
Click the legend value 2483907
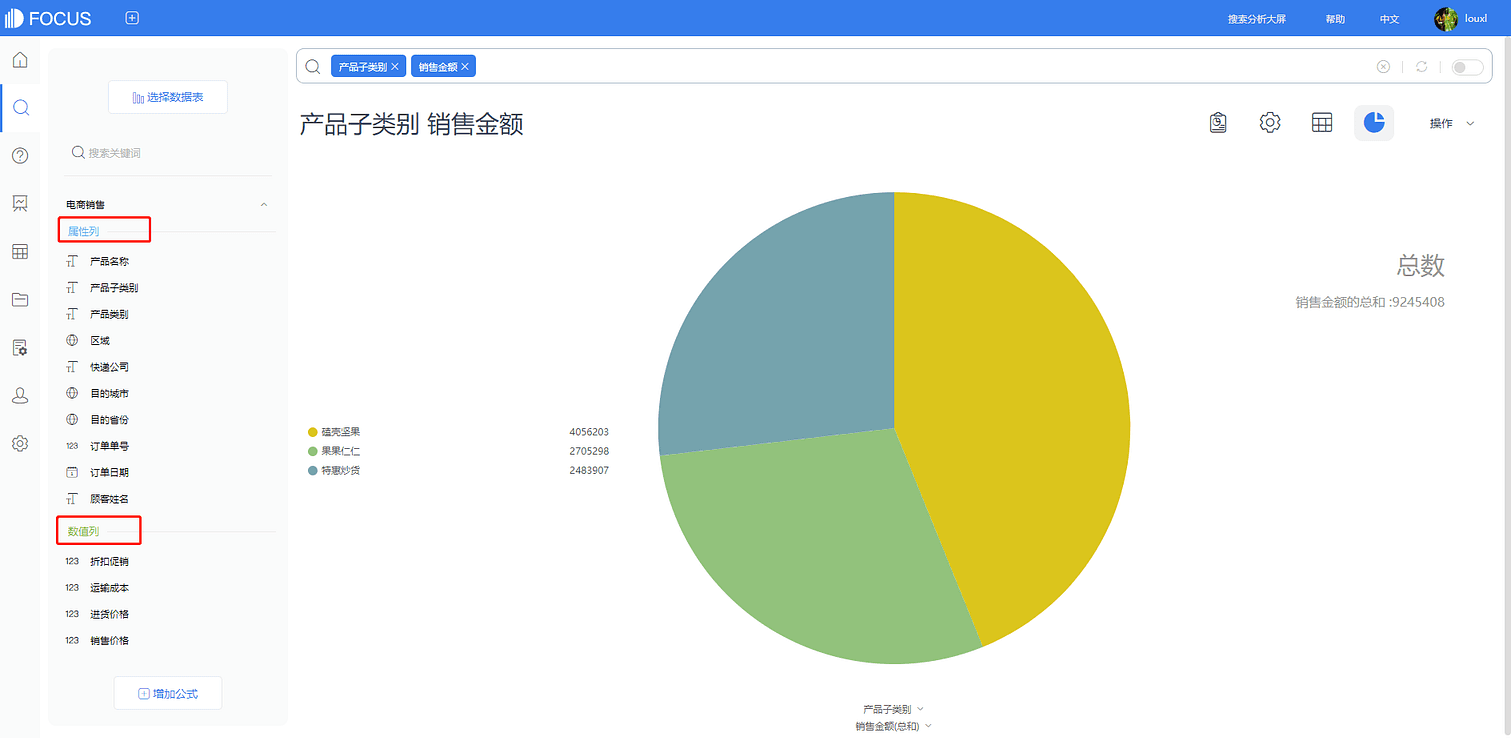coord(589,470)
